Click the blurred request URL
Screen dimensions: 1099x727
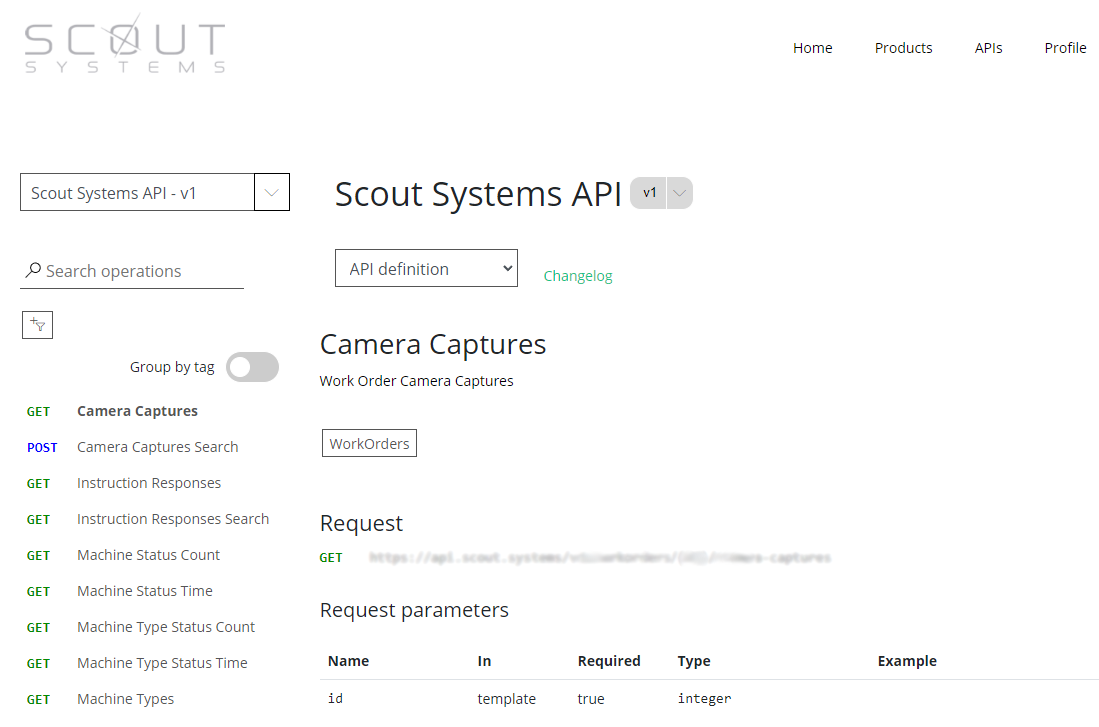pyautogui.click(x=600, y=558)
